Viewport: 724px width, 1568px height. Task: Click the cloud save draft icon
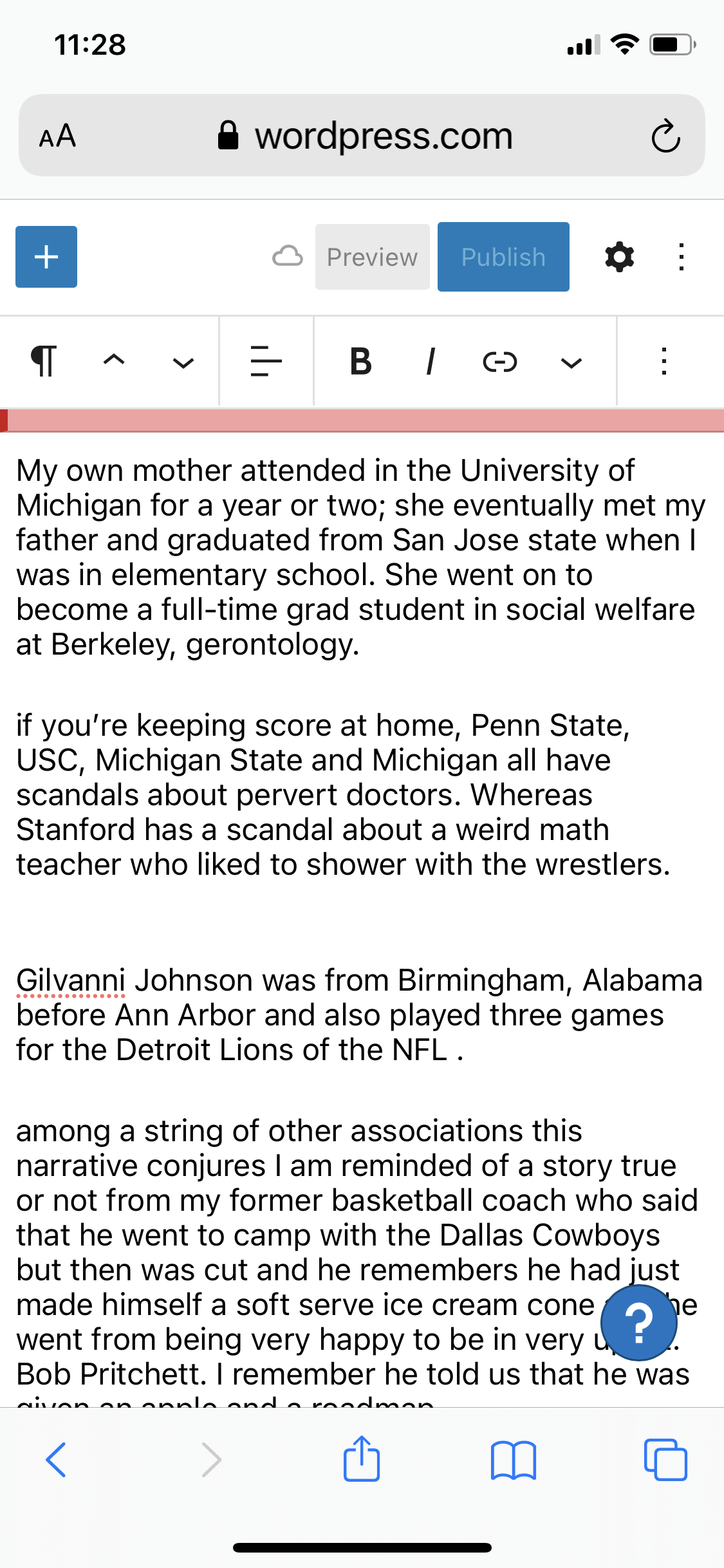[x=287, y=257]
